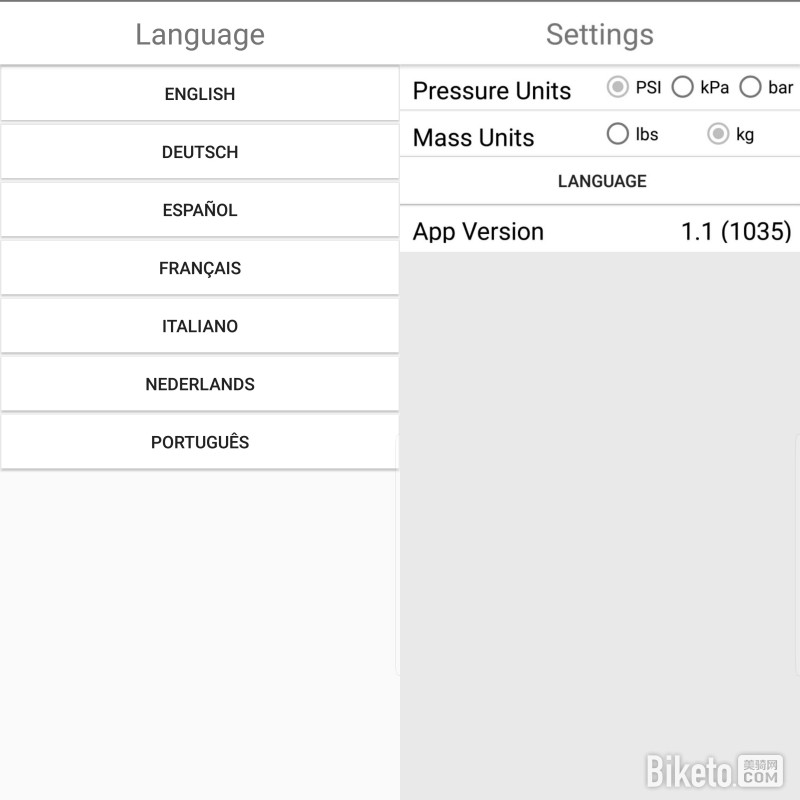800x800 pixels.
Task: Choose the DEUTSCH language option
Action: (x=200, y=152)
